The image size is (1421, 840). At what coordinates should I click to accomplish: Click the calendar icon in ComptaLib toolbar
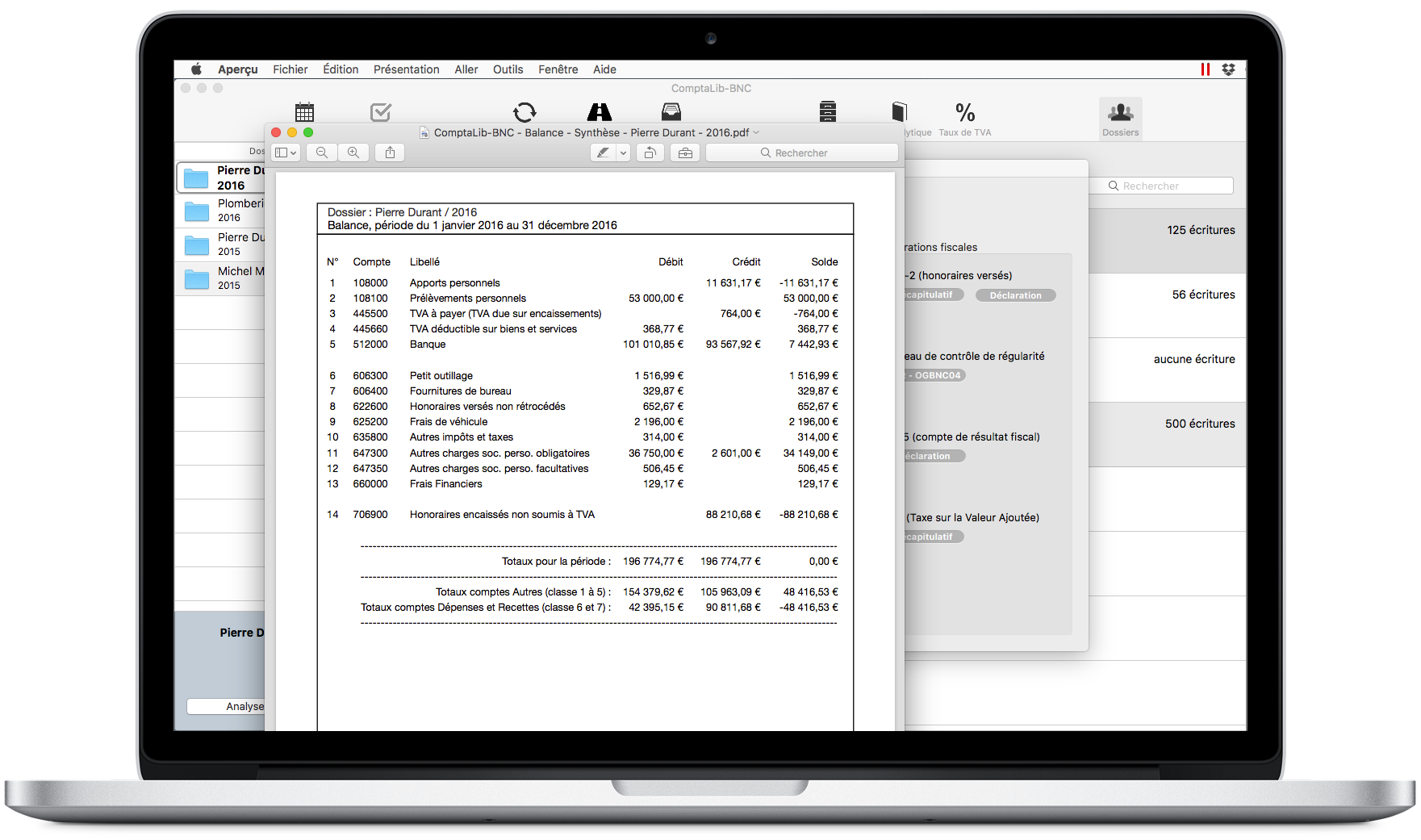[x=304, y=112]
